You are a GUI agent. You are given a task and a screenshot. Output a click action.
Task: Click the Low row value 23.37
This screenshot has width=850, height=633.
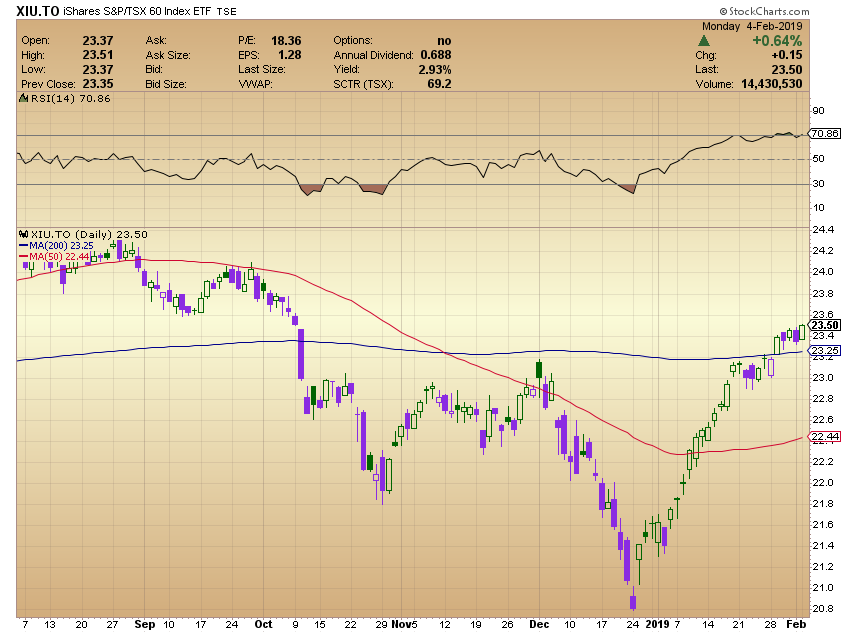(98, 69)
